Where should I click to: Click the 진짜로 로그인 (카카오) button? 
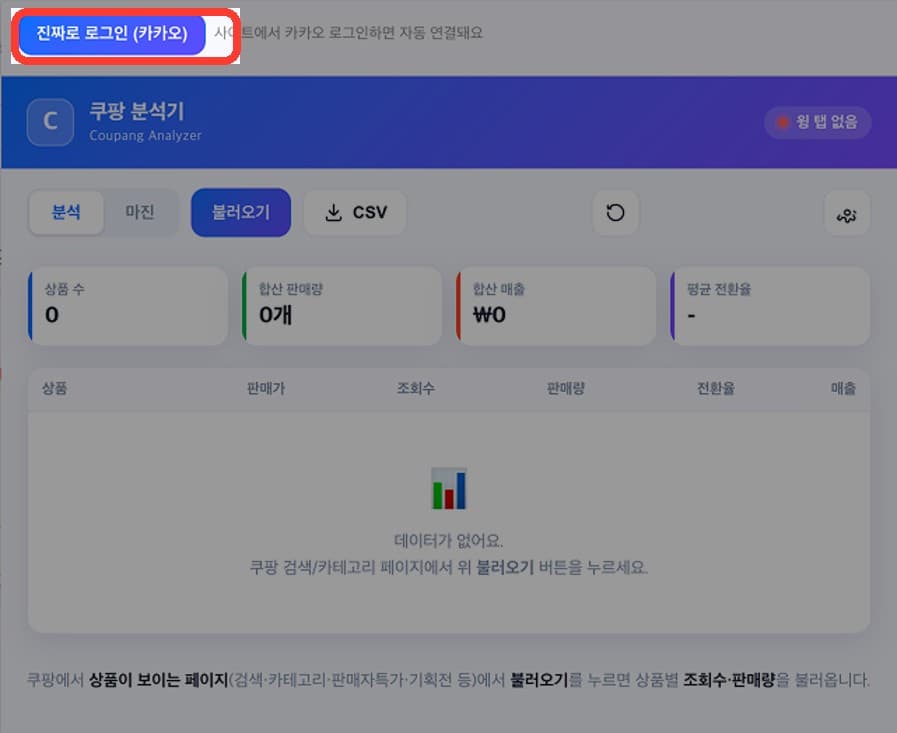tap(112, 34)
